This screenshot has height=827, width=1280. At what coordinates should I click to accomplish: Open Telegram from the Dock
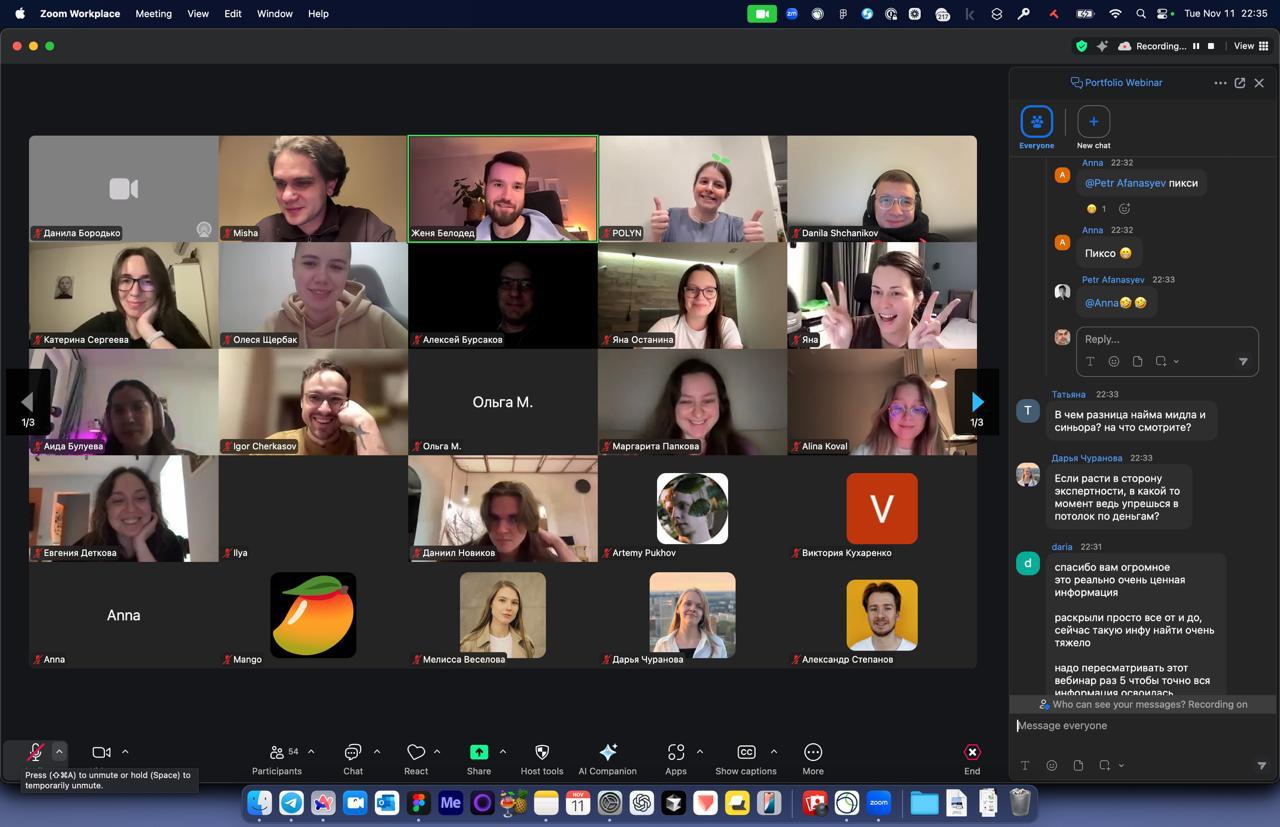(291, 802)
